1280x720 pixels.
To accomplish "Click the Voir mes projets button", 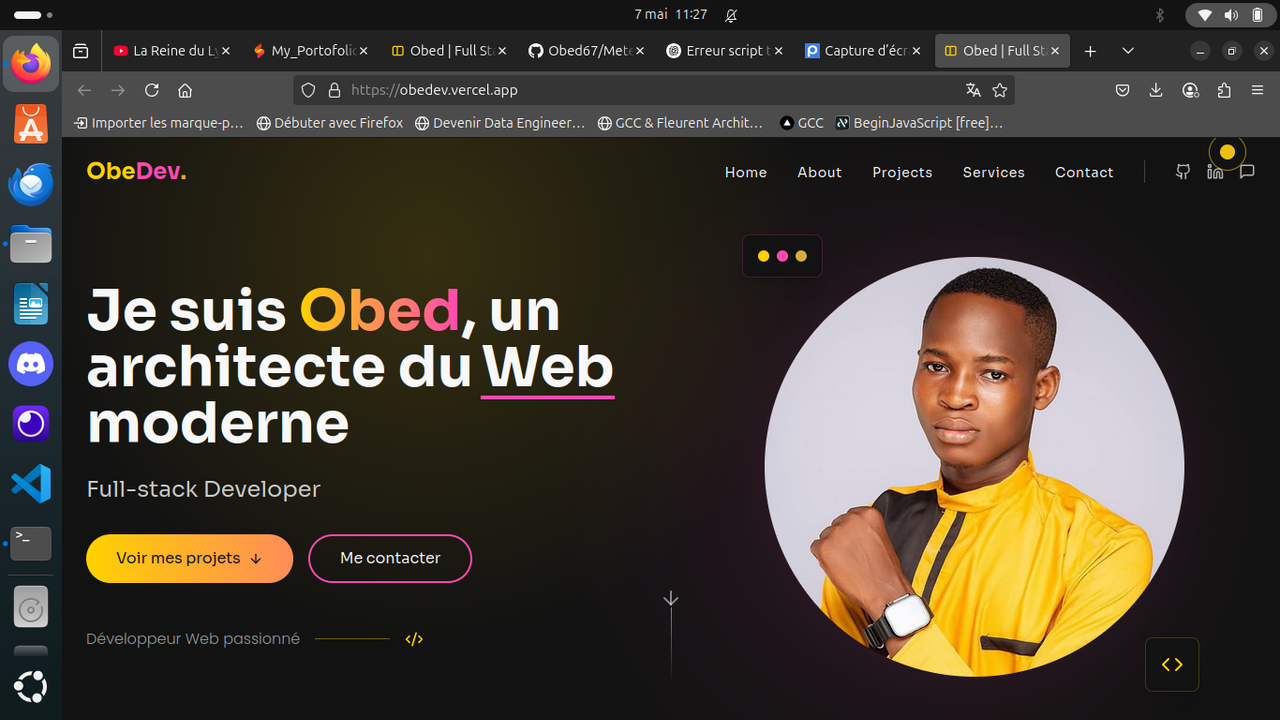I will [x=190, y=558].
